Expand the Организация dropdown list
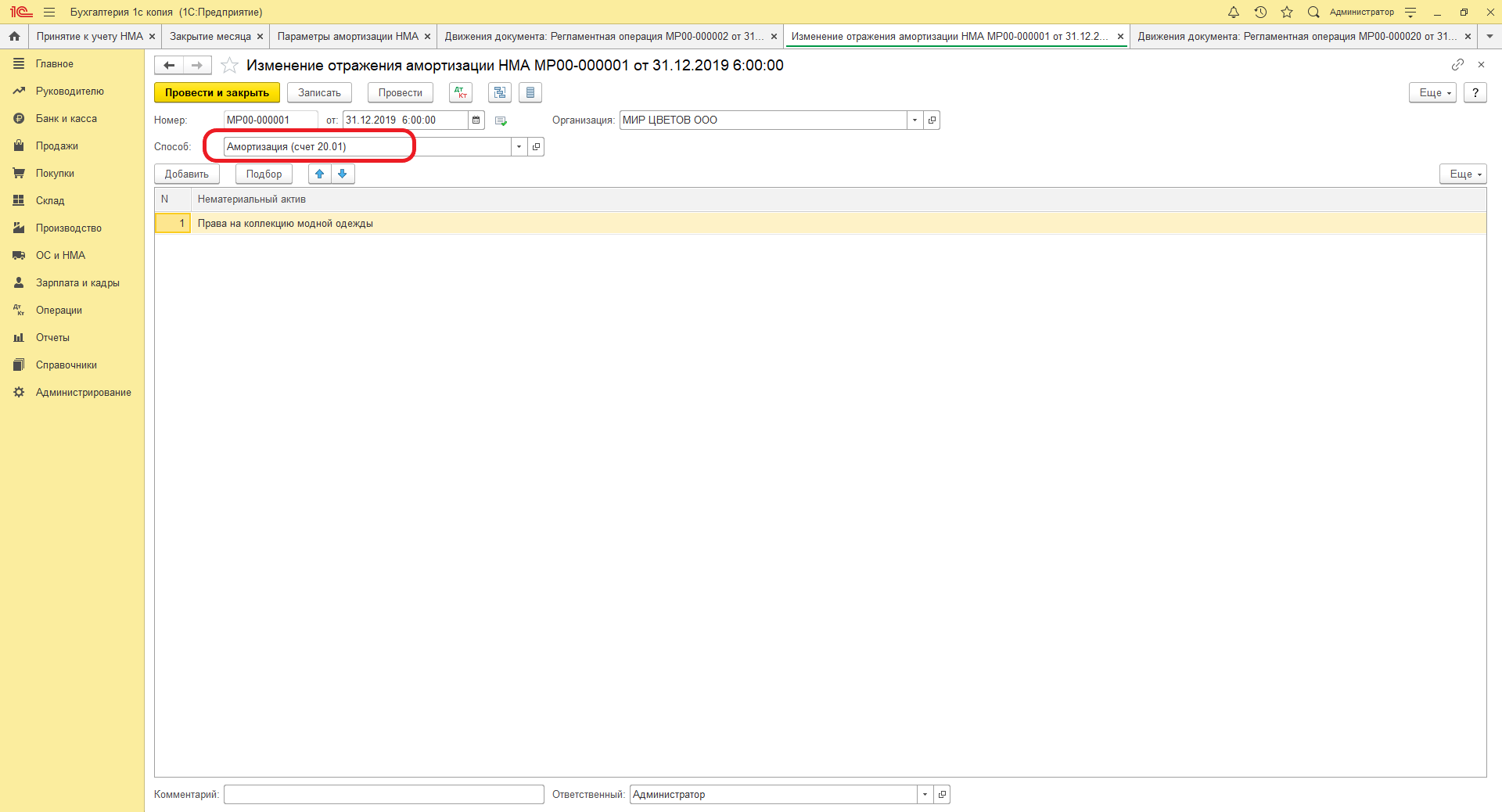 tap(914, 120)
